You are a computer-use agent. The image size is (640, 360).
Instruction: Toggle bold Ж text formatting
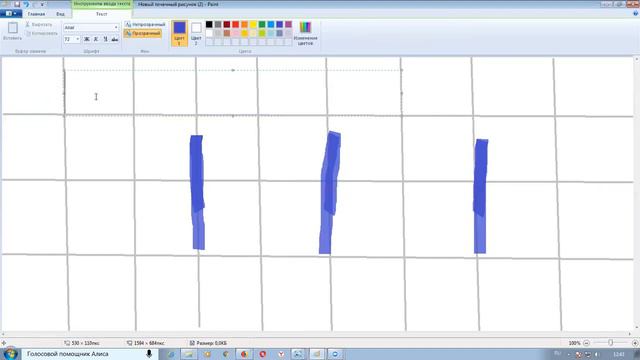coord(87,39)
